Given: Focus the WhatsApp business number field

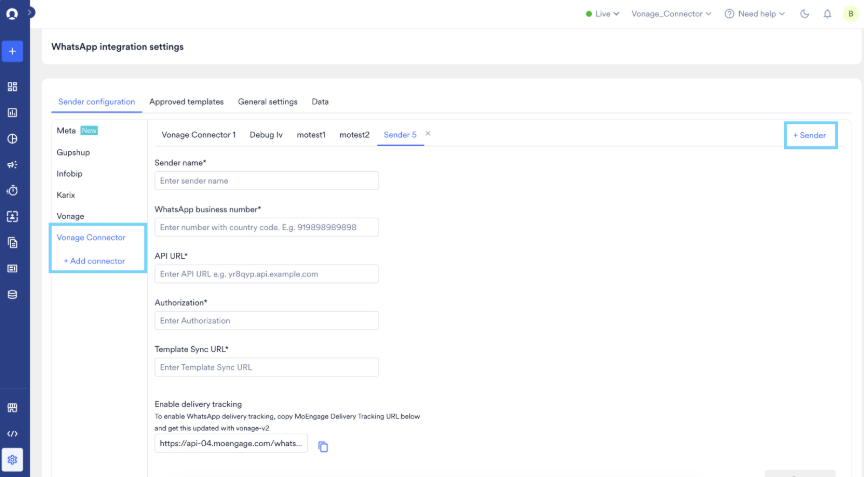Looking at the screenshot, I should coord(267,227).
